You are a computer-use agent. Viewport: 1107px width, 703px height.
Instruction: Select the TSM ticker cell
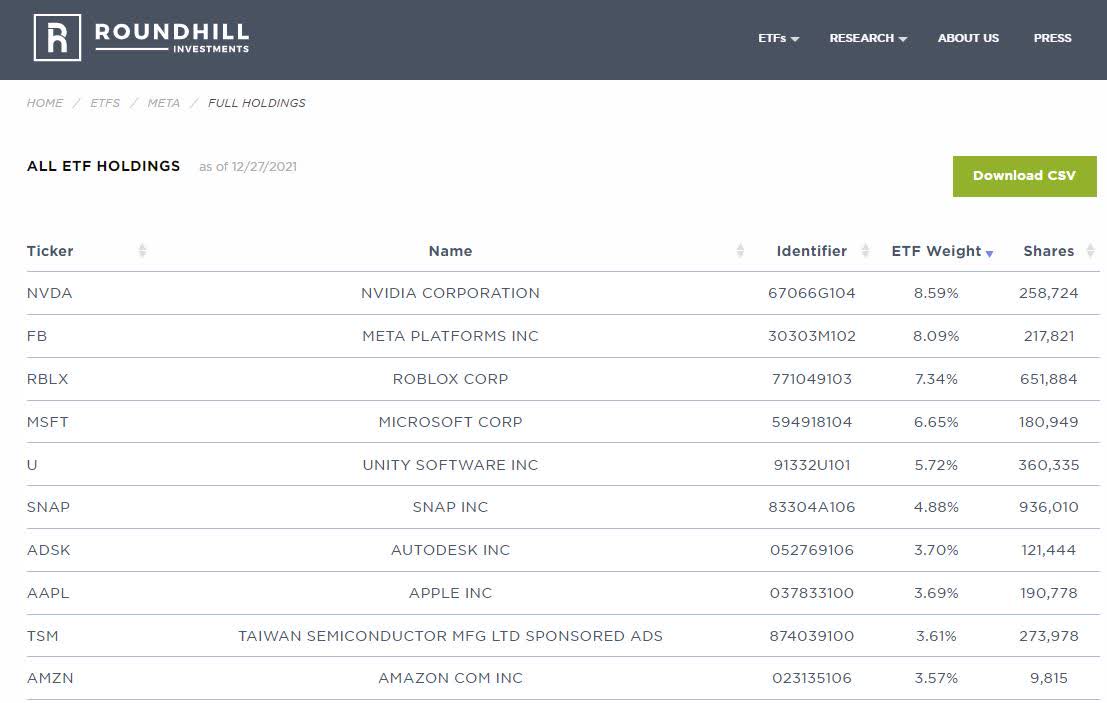click(x=42, y=636)
